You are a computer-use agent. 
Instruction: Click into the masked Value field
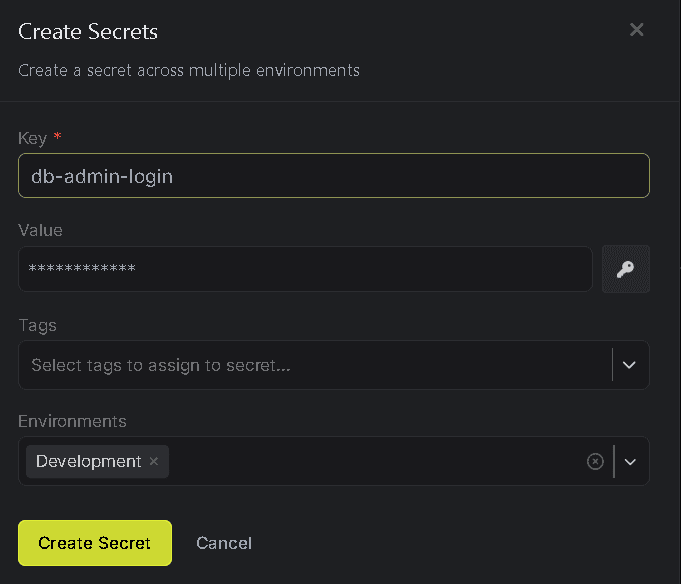(305, 269)
